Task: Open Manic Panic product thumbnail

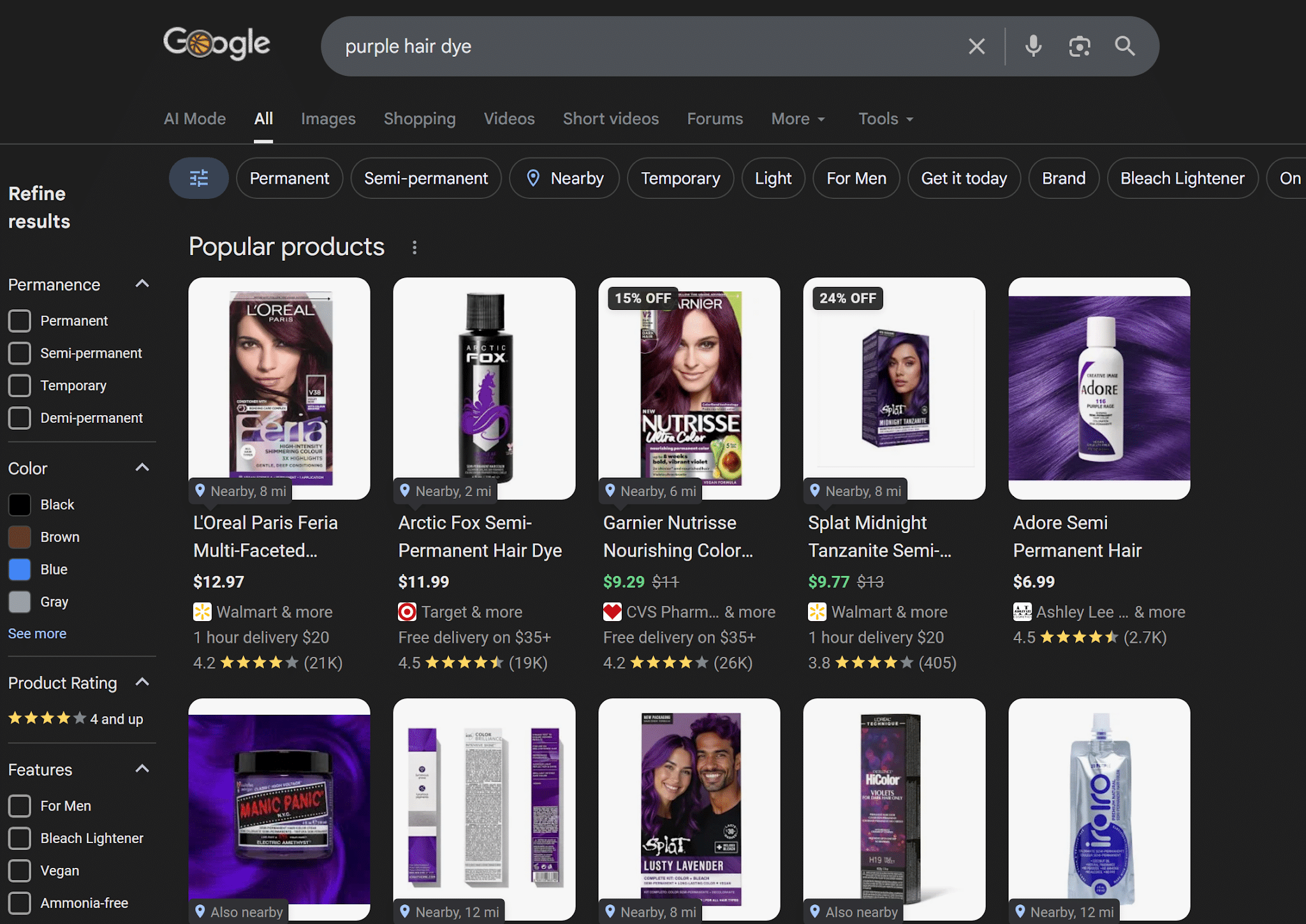Action: click(x=279, y=809)
